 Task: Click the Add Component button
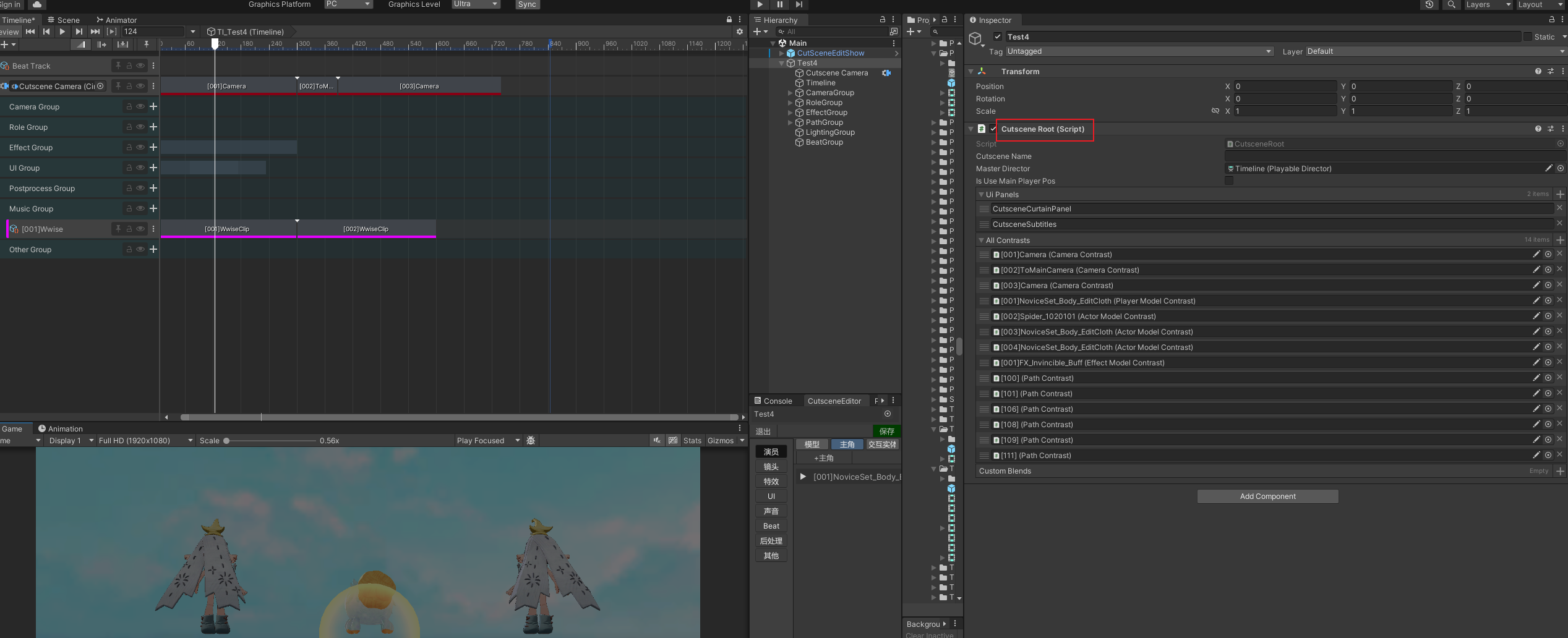click(1267, 496)
